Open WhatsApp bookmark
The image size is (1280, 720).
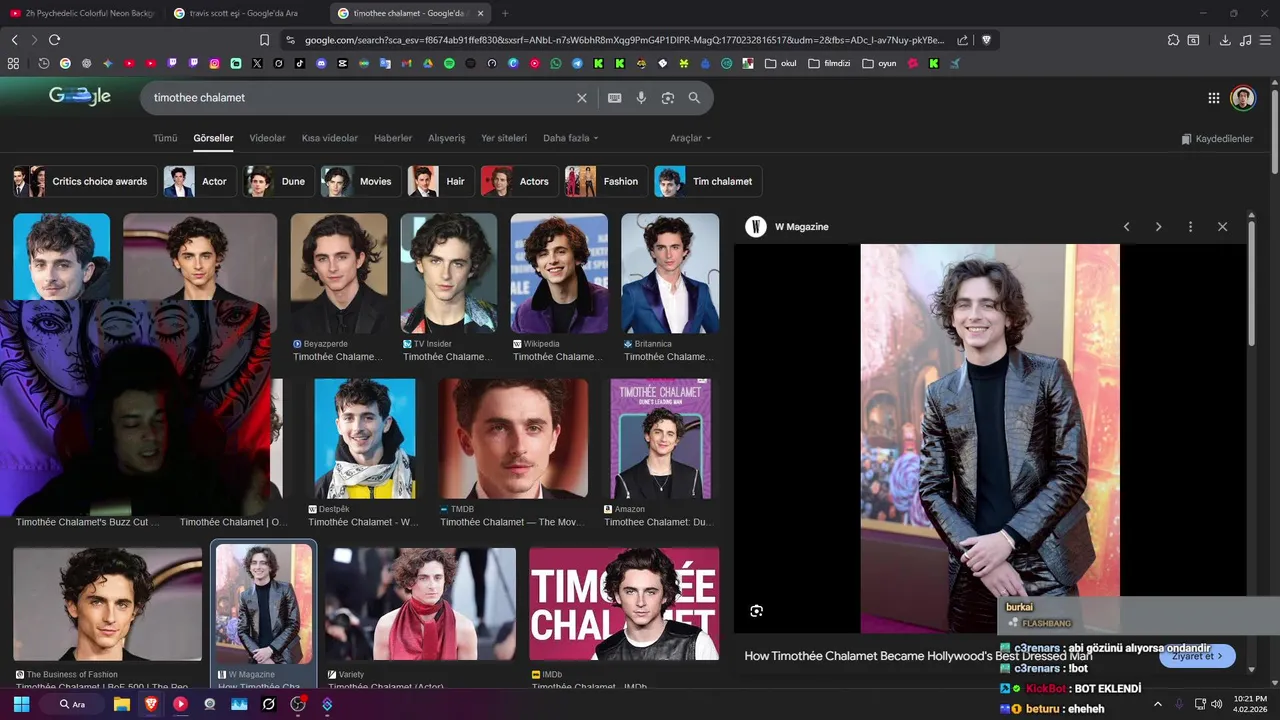pyautogui.click(x=556, y=63)
